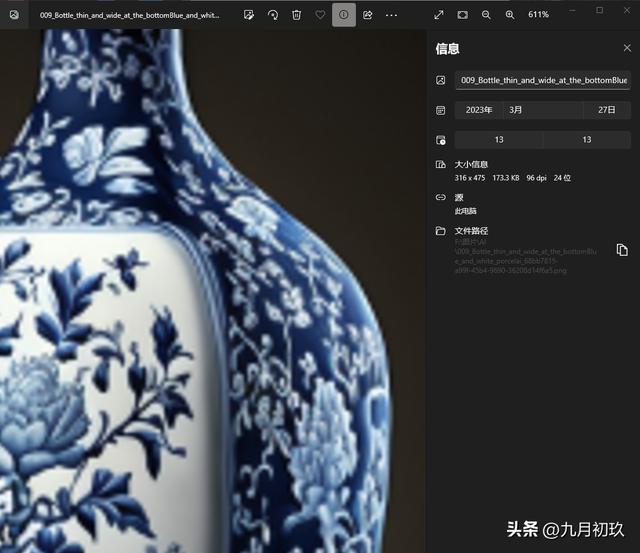Open the 2023年 year picker
Viewport: 640px width, 553px height.
(479, 110)
